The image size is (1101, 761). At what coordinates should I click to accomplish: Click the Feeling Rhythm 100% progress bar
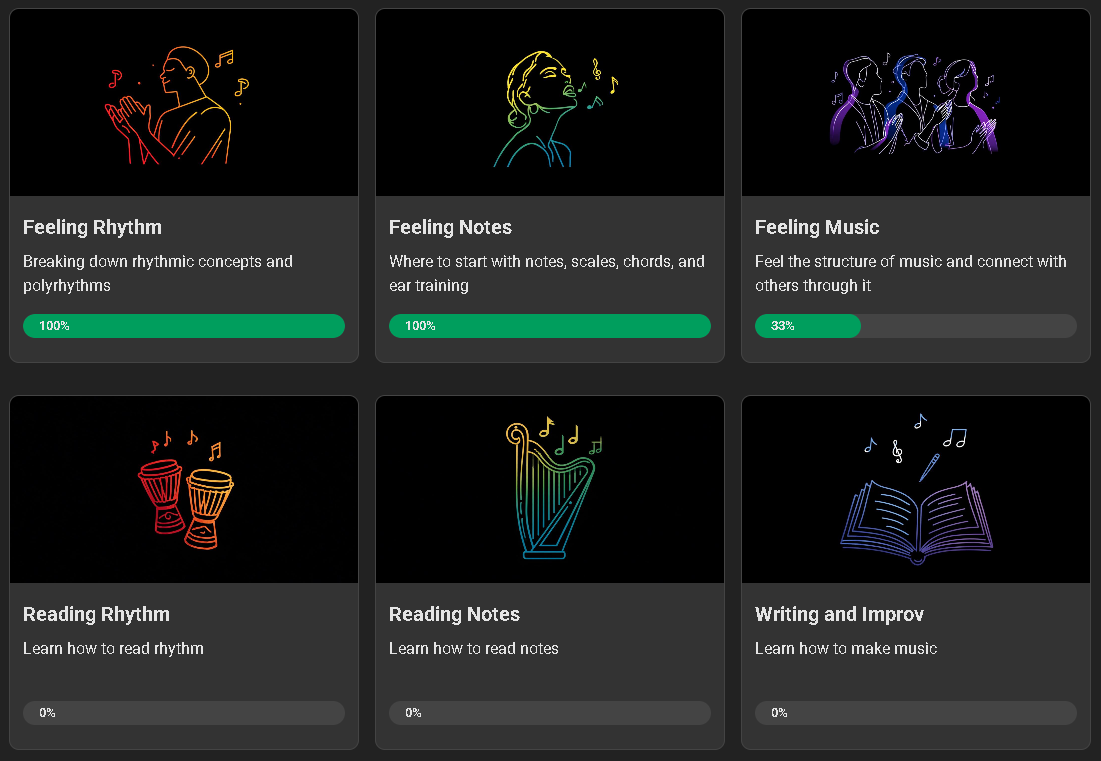coord(184,326)
